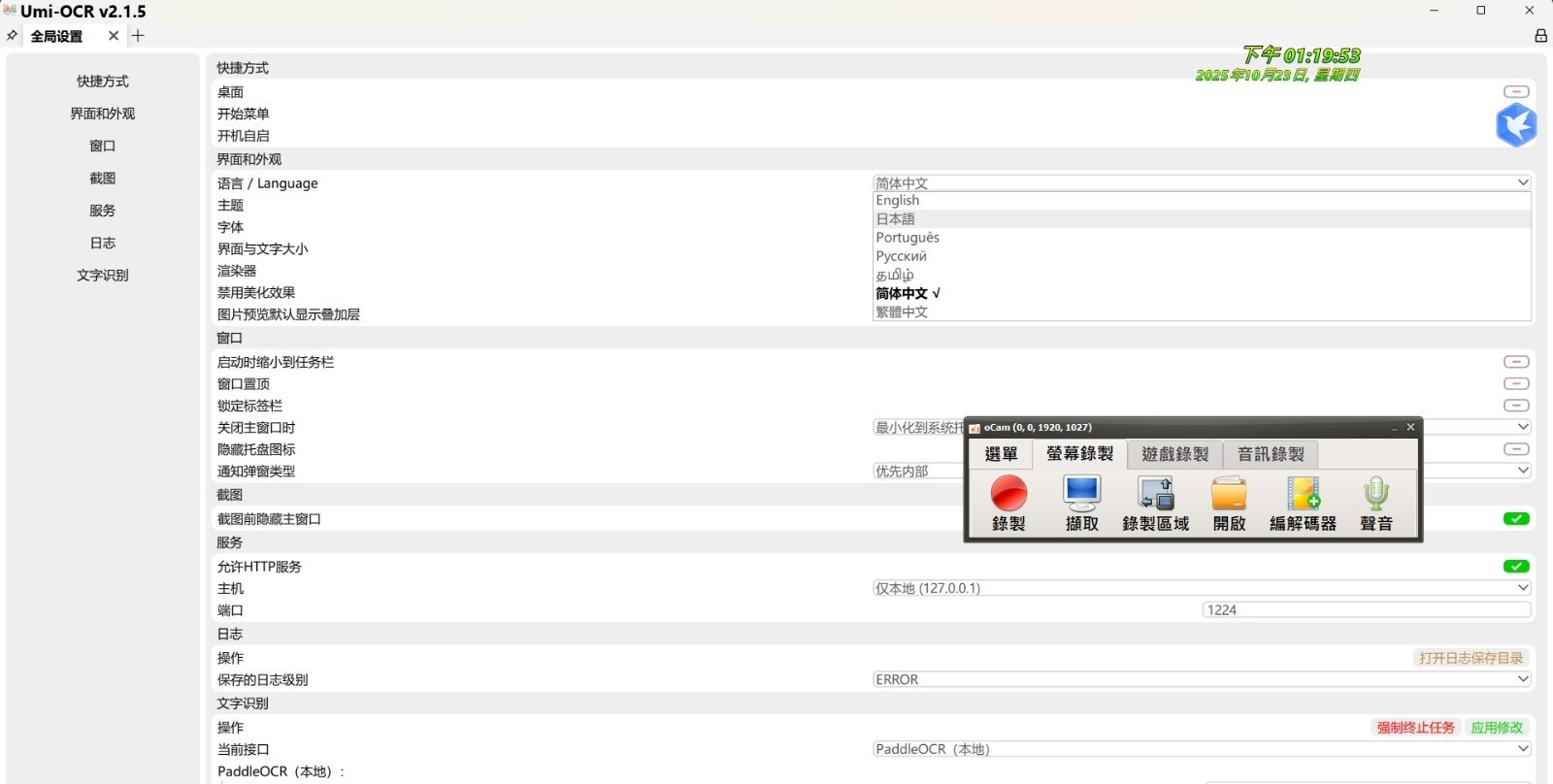Switch to the 遊戲錄製 tab in oCam
The height and width of the screenshot is (784, 1553).
pos(1174,454)
